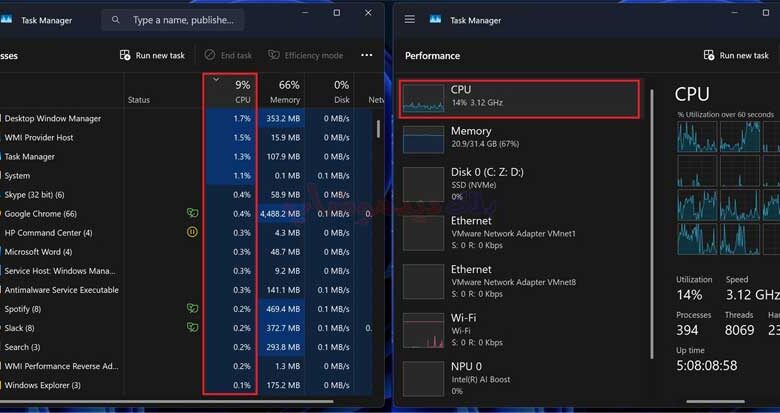Screen dimensions: 780x413
Task: Select the Skype (32 bit) (6) process
Action: click(x=186, y=195)
